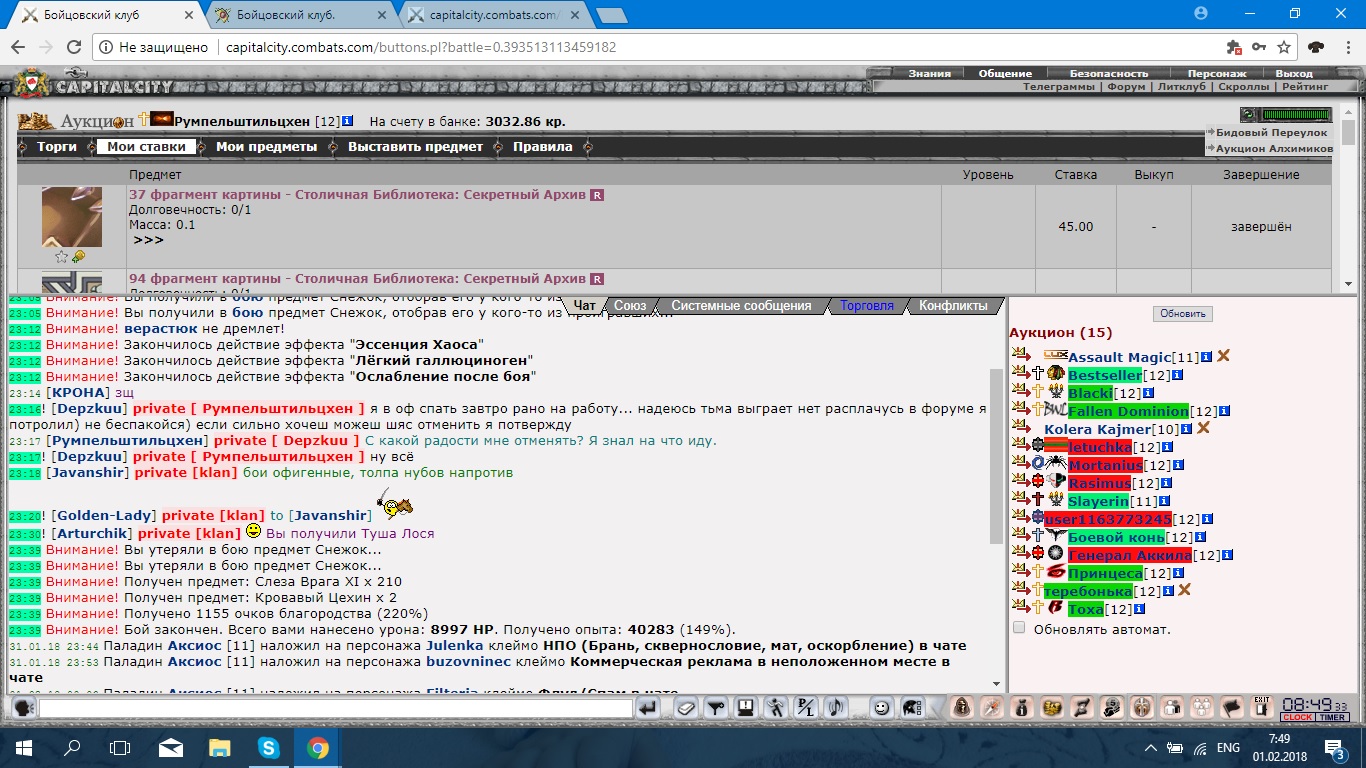This screenshot has width=1366, height=768.
Task: Open the Персонаж top menu
Action: [x=1217, y=74]
